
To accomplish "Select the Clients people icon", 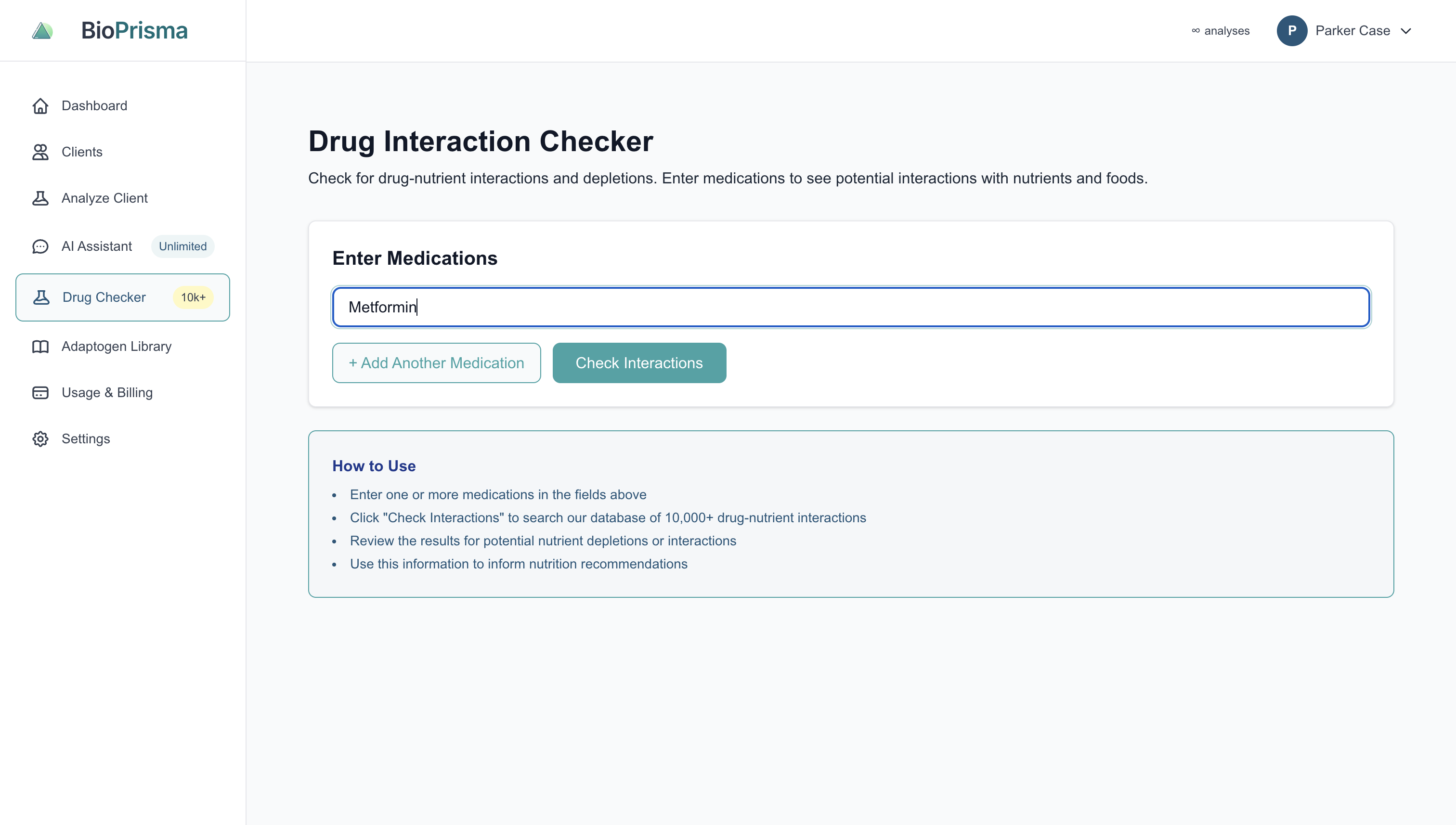I will click(39, 152).
